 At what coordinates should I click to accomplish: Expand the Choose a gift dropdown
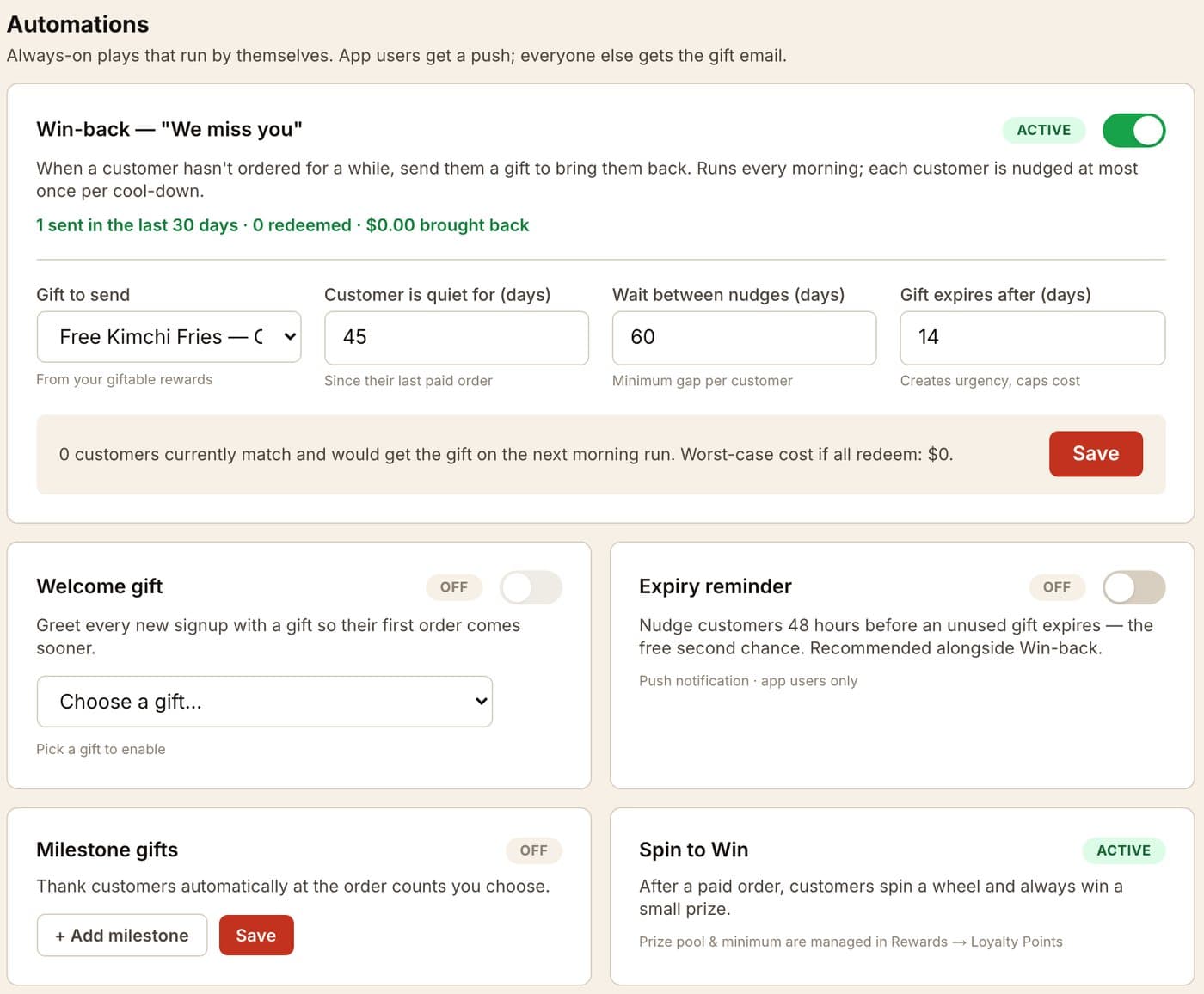tap(265, 702)
